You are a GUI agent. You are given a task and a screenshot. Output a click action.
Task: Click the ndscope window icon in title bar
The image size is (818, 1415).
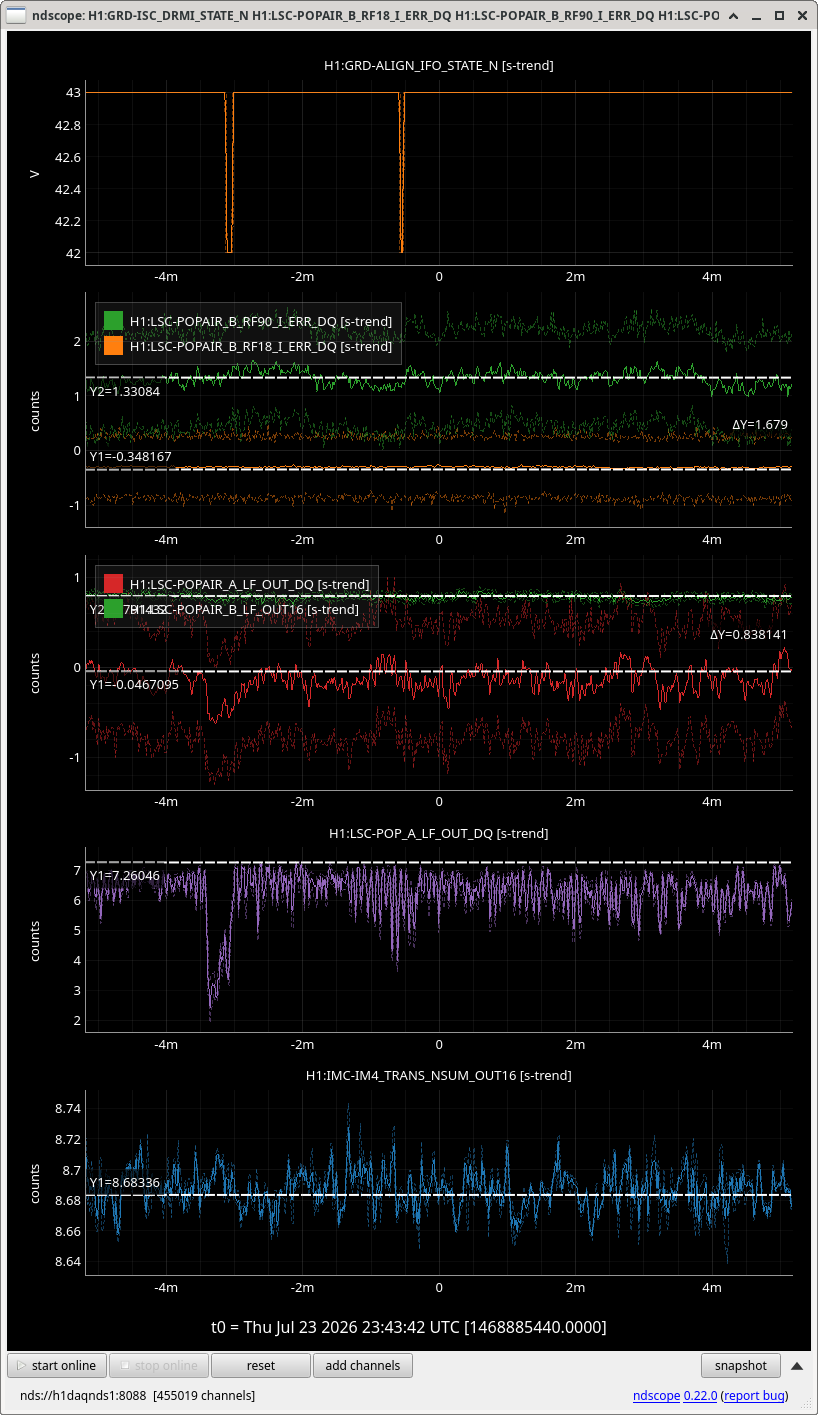[x=17, y=16]
